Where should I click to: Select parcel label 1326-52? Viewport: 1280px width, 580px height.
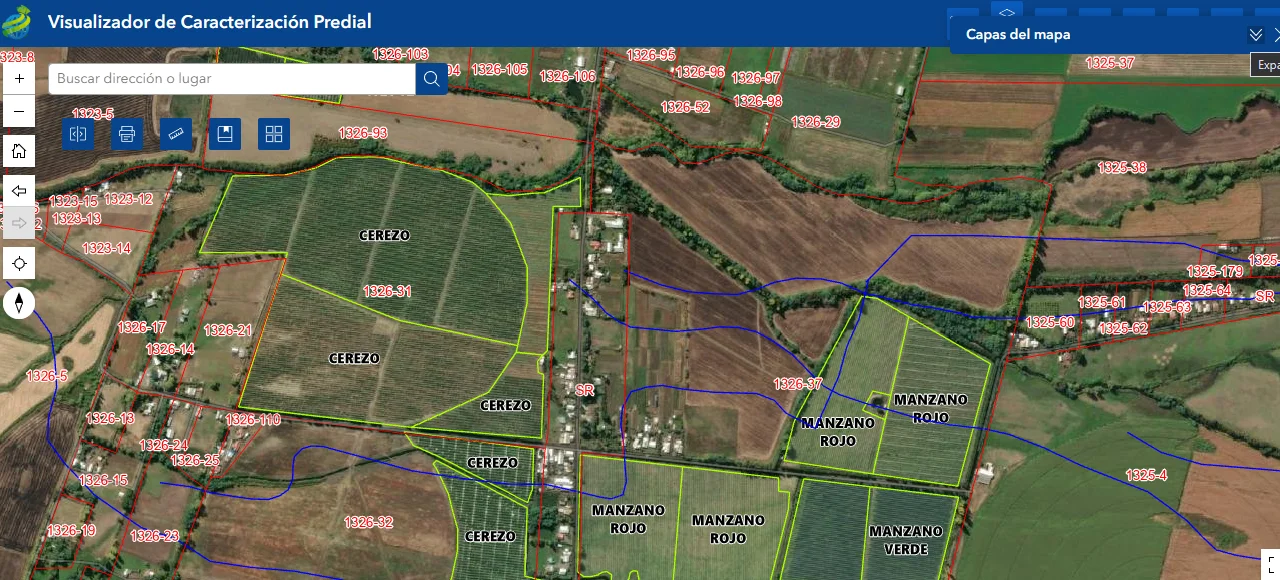[x=685, y=107]
